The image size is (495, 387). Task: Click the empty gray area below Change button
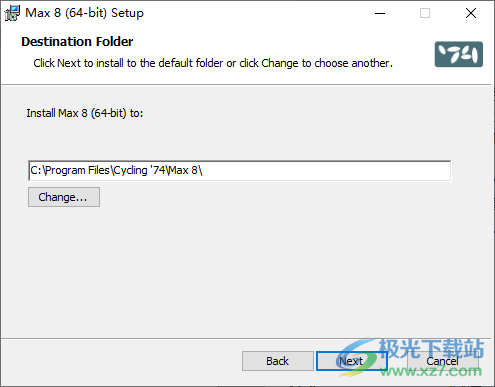point(247,272)
